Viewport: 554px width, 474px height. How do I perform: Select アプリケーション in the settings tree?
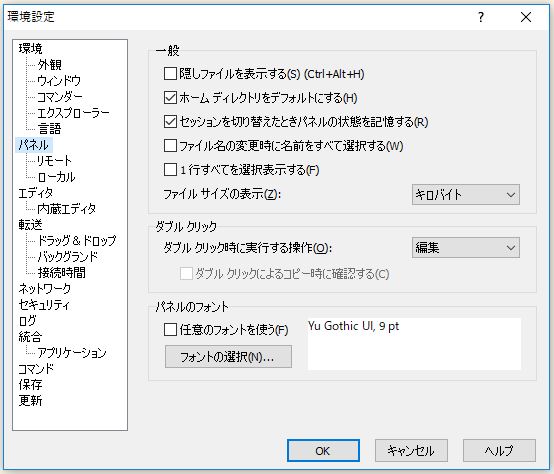(x=72, y=352)
